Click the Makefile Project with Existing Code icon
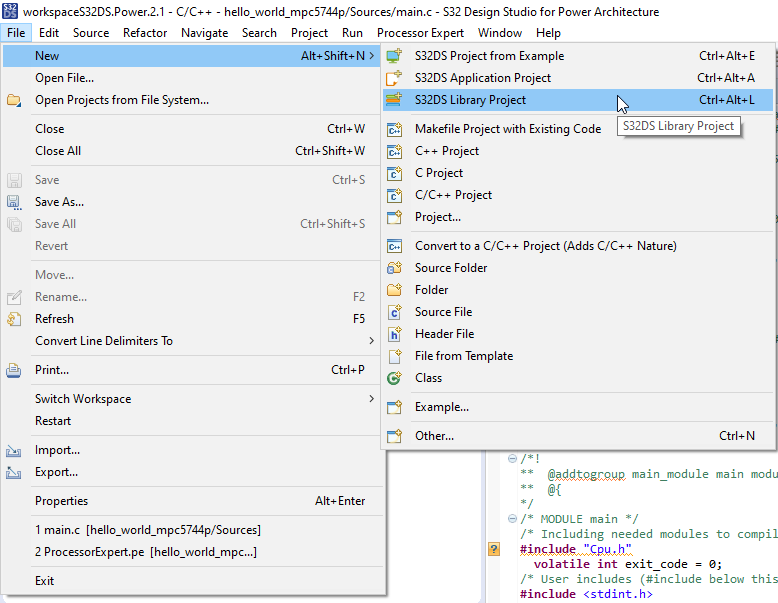Viewport: 778px width, 603px height. [394, 129]
